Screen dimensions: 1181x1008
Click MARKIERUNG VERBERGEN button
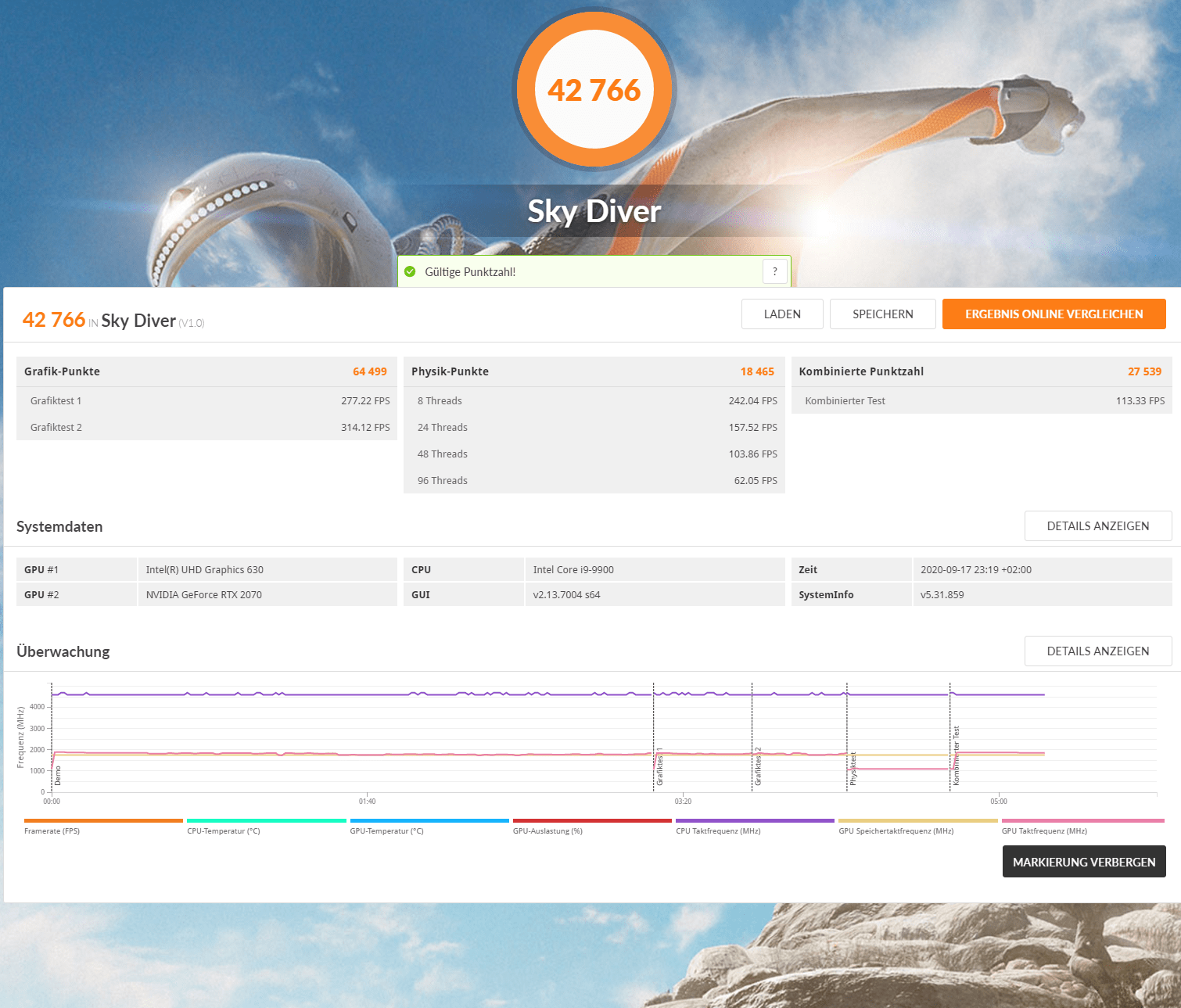click(1084, 862)
